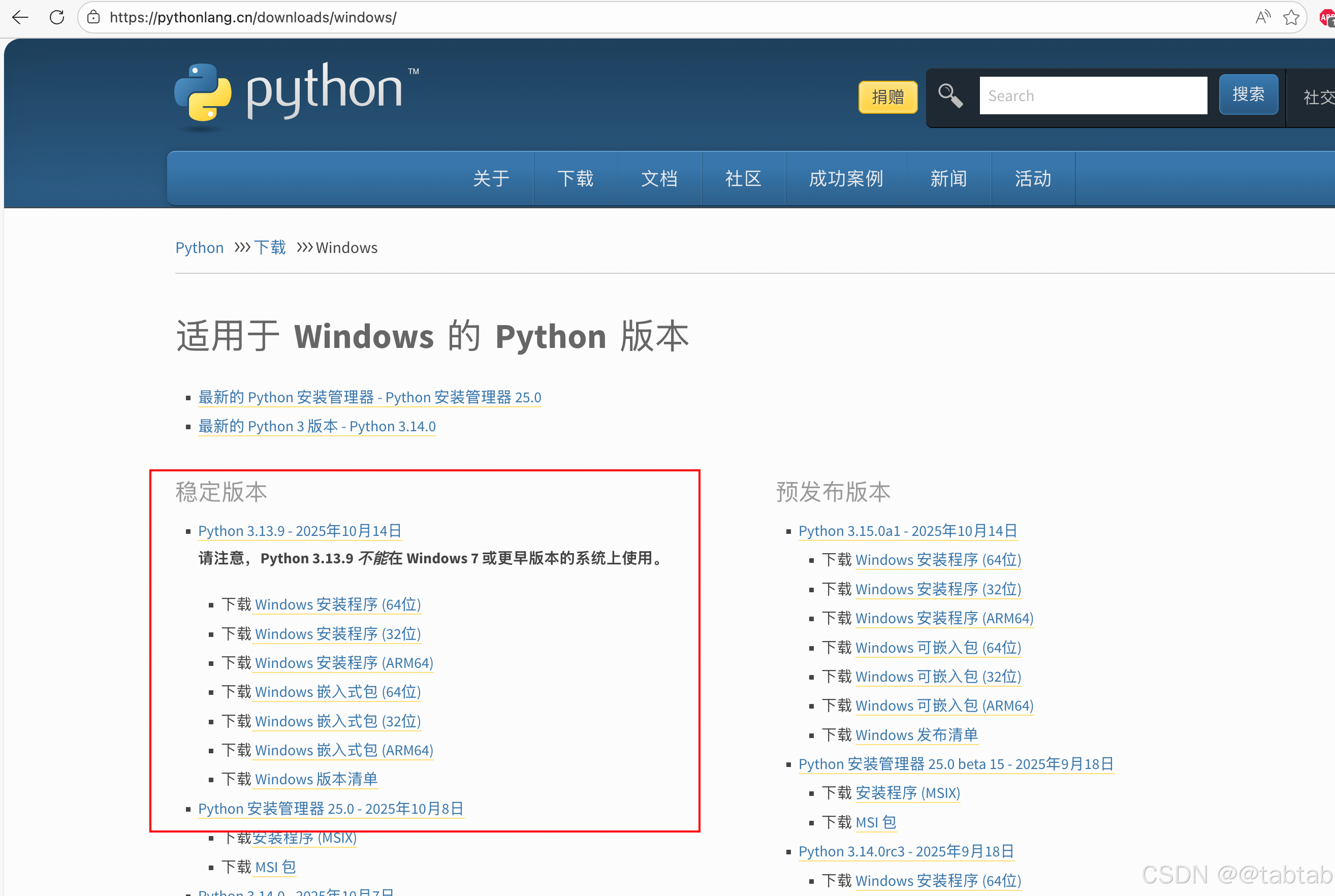Click the read aloud icon
The image size is (1335, 896).
1262,17
